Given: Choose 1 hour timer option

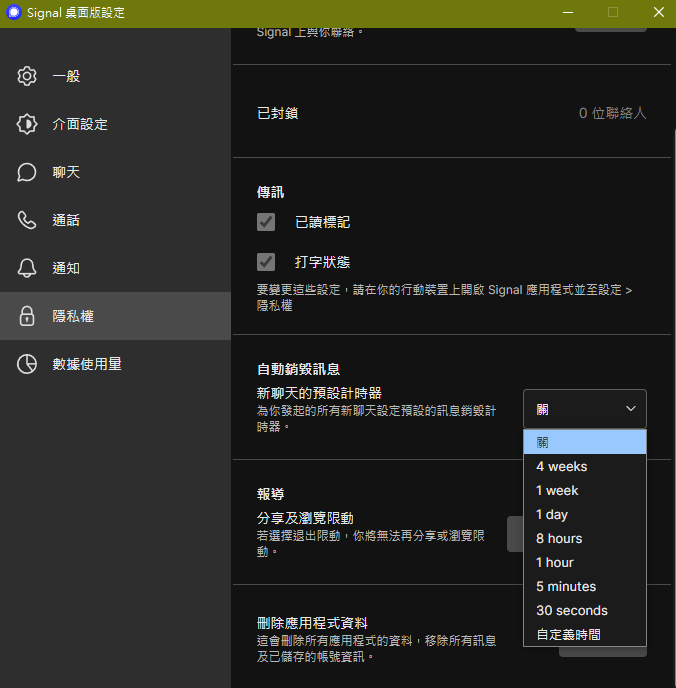Looking at the screenshot, I should 585,563.
